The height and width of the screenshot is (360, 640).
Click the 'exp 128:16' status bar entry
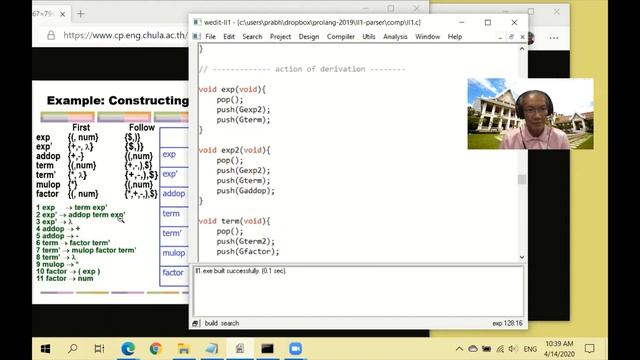507,323
